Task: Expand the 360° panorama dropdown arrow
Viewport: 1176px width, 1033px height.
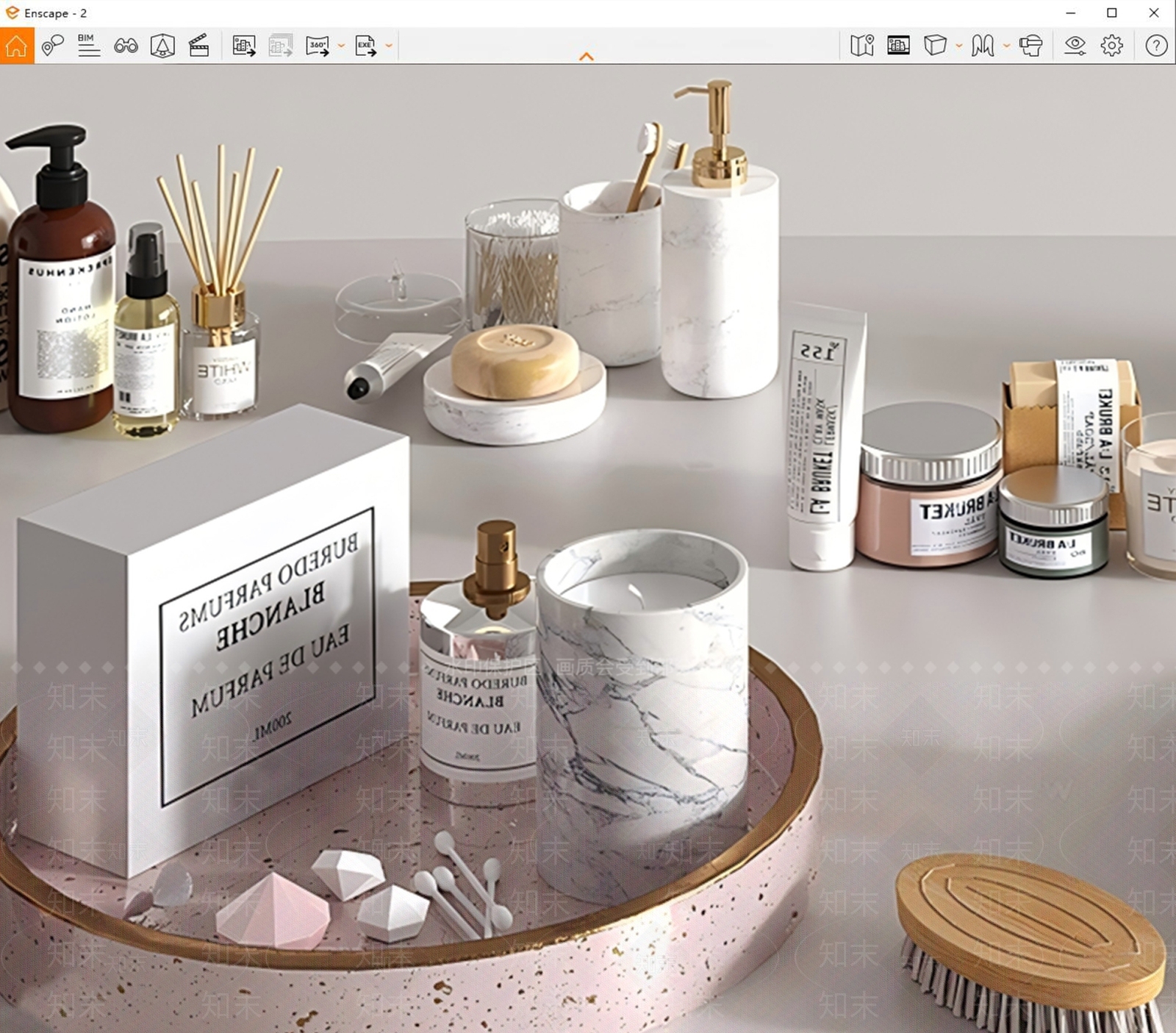Action: click(x=341, y=46)
